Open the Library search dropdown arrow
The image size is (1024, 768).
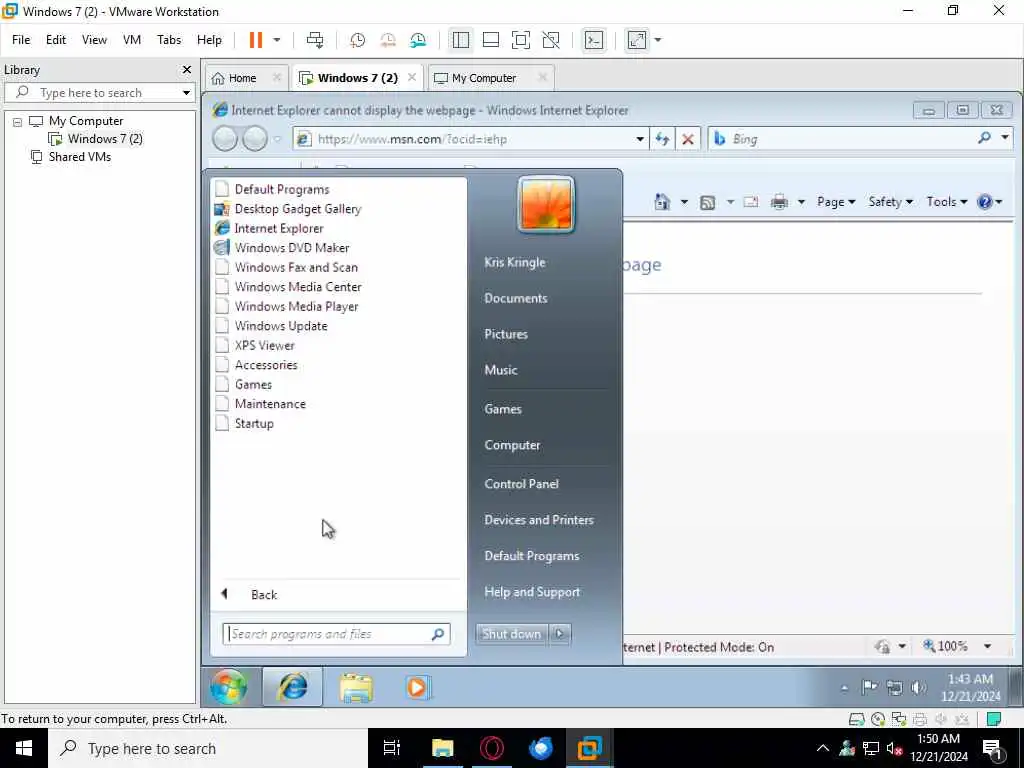point(187,93)
